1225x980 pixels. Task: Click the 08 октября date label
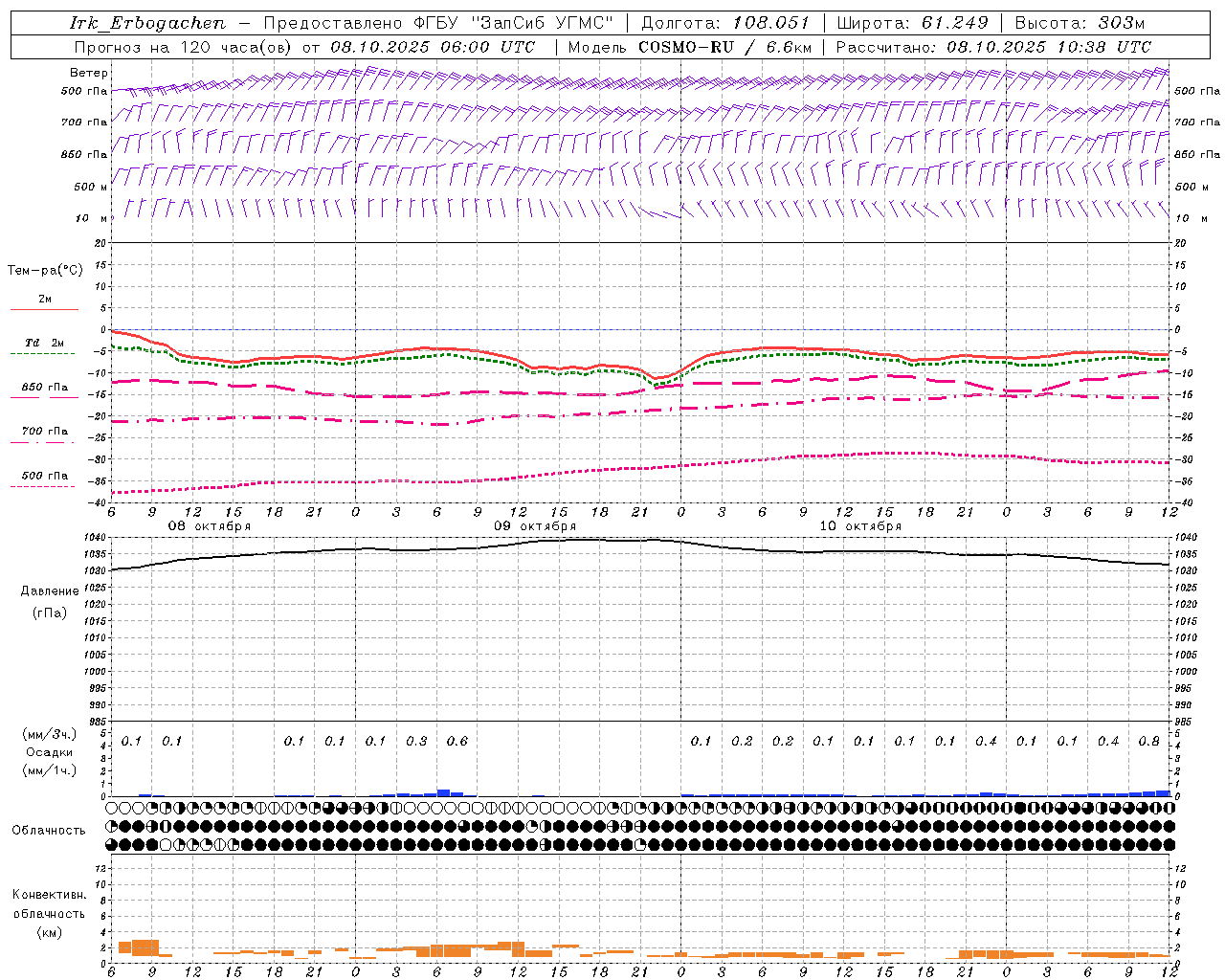pyautogui.click(x=210, y=526)
